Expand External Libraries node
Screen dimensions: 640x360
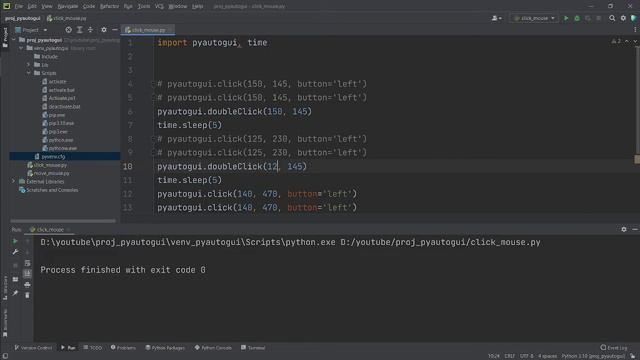pyautogui.click(x=13, y=181)
